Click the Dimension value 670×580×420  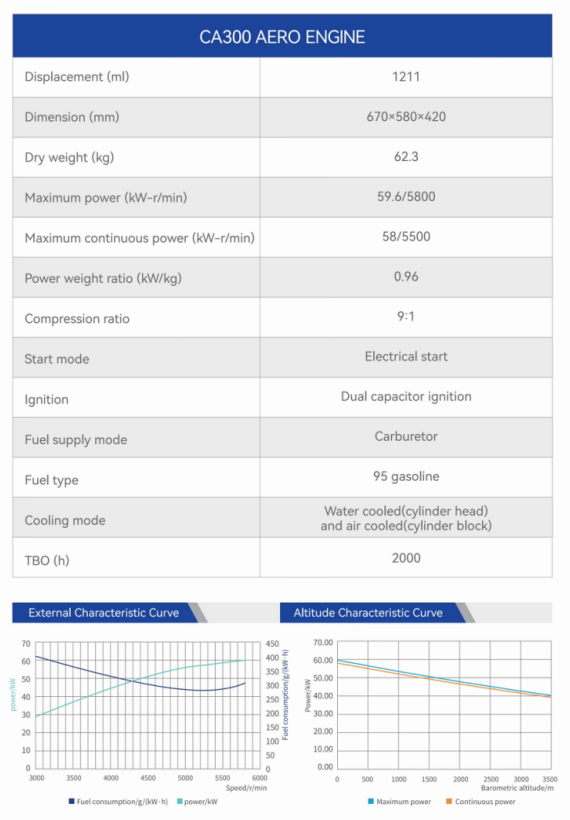click(x=406, y=117)
